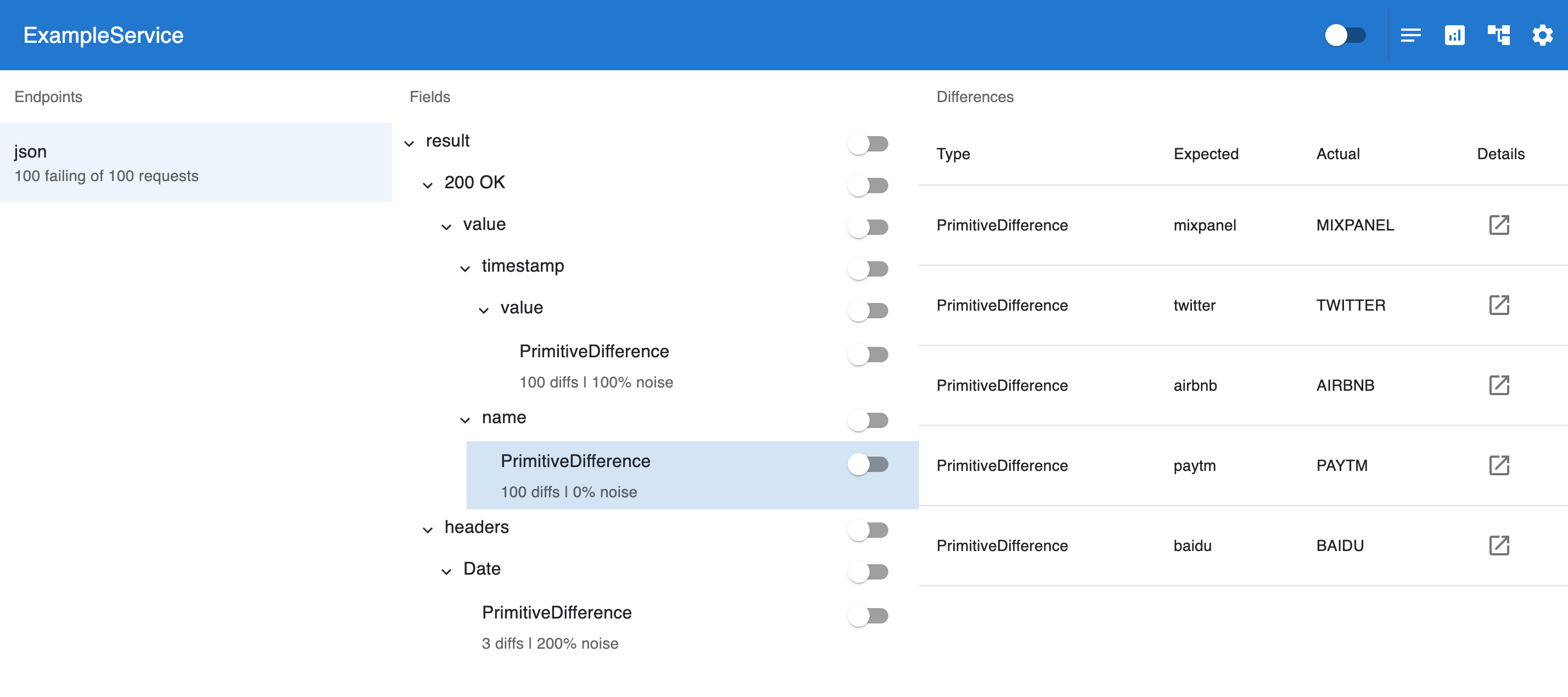The height and width of the screenshot is (697, 1568).
Task: Open the settings gear icon
Action: [1542, 35]
